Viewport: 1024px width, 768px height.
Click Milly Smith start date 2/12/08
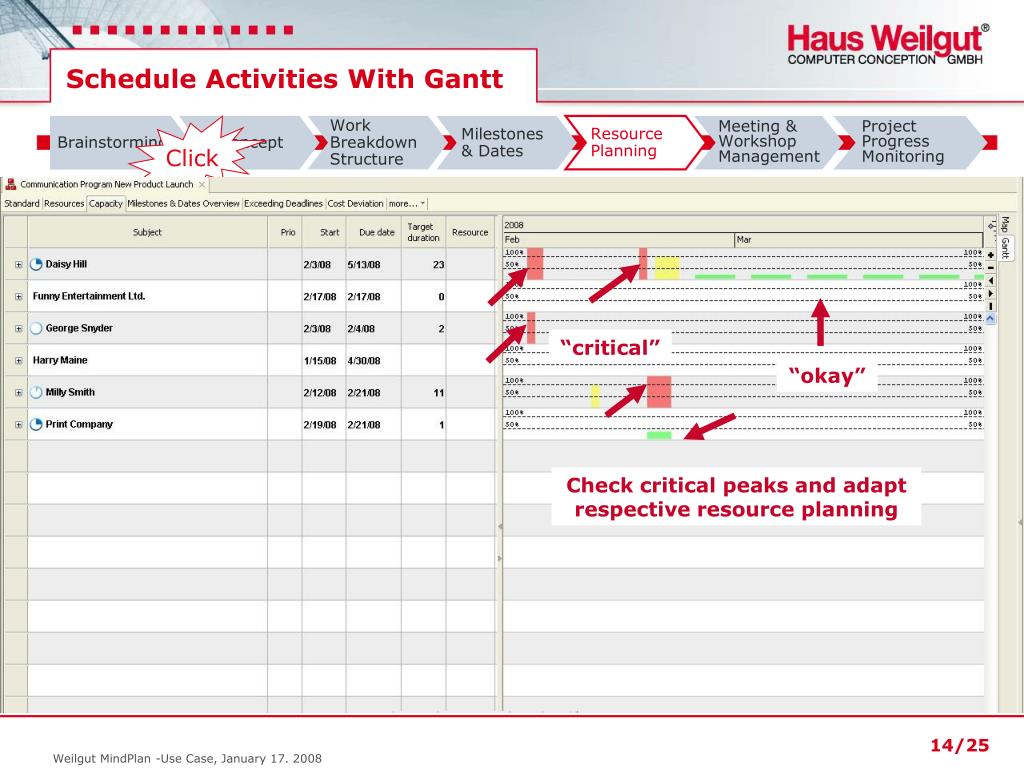tap(320, 392)
